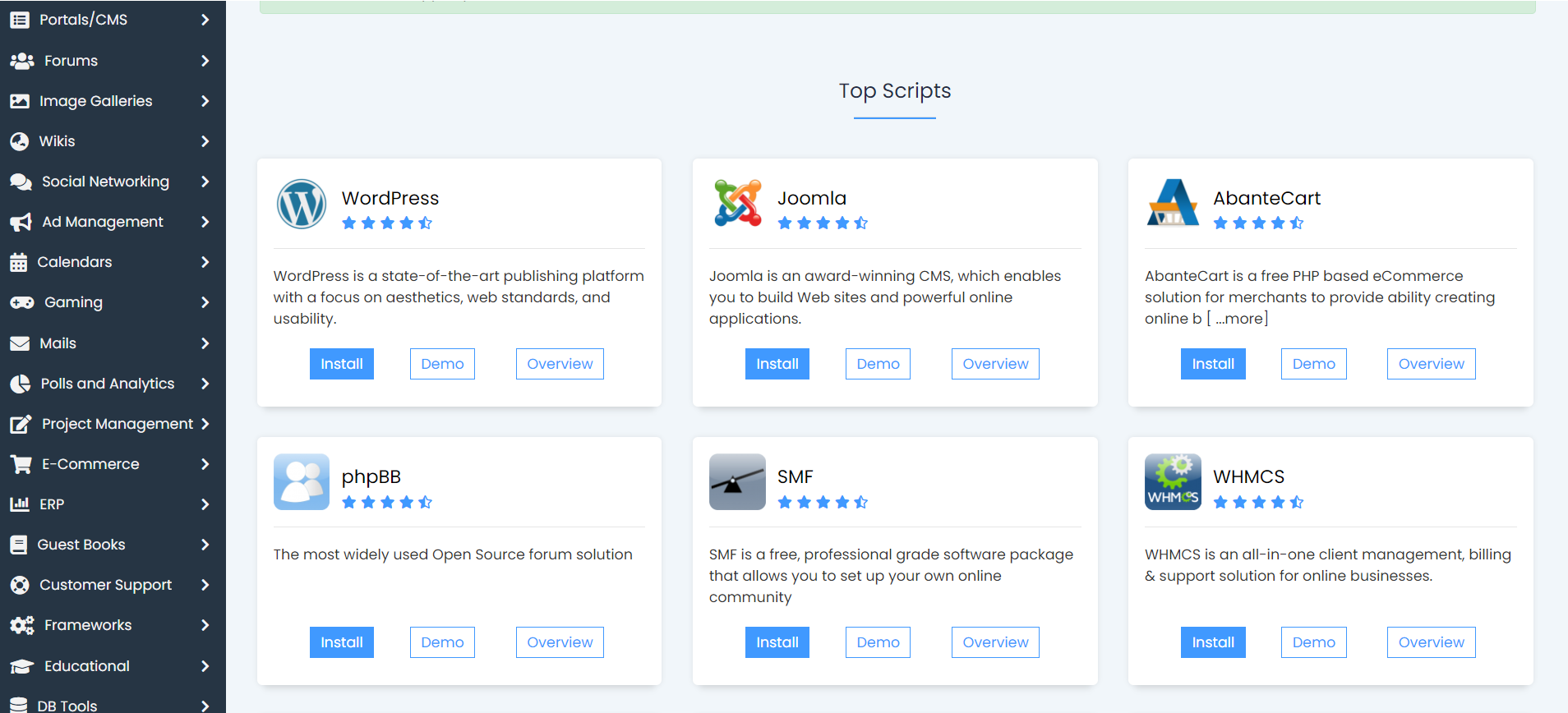The width and height of the screenshot is (1568, 713).
Task: Expand the Mails chevron arrow
Action: click(x=205, y=343)
